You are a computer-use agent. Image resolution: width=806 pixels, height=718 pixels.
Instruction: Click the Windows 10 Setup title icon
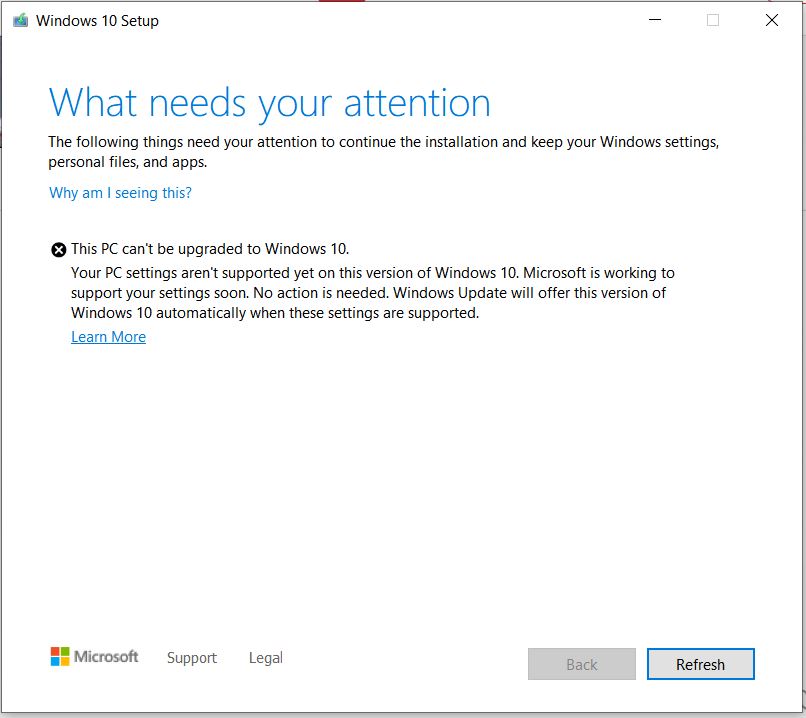[21, 21]
